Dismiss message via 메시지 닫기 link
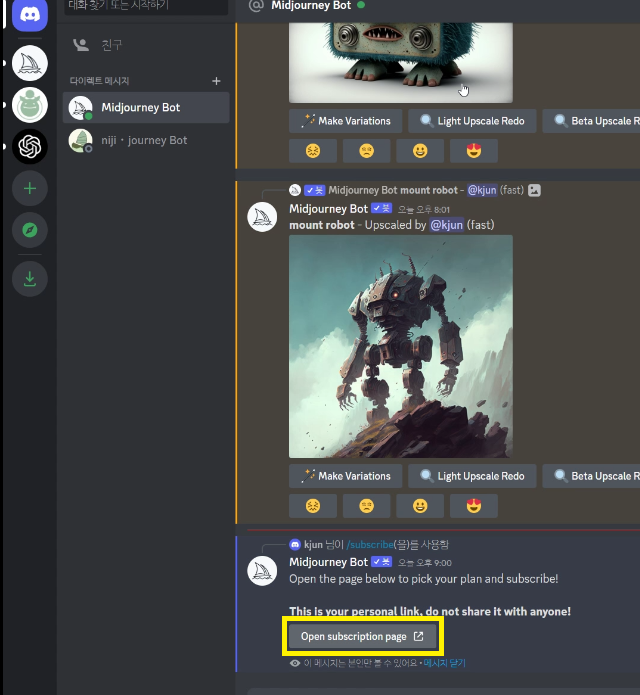The height and width of the screenshot is (695, 640). click(x=445, y=663)
